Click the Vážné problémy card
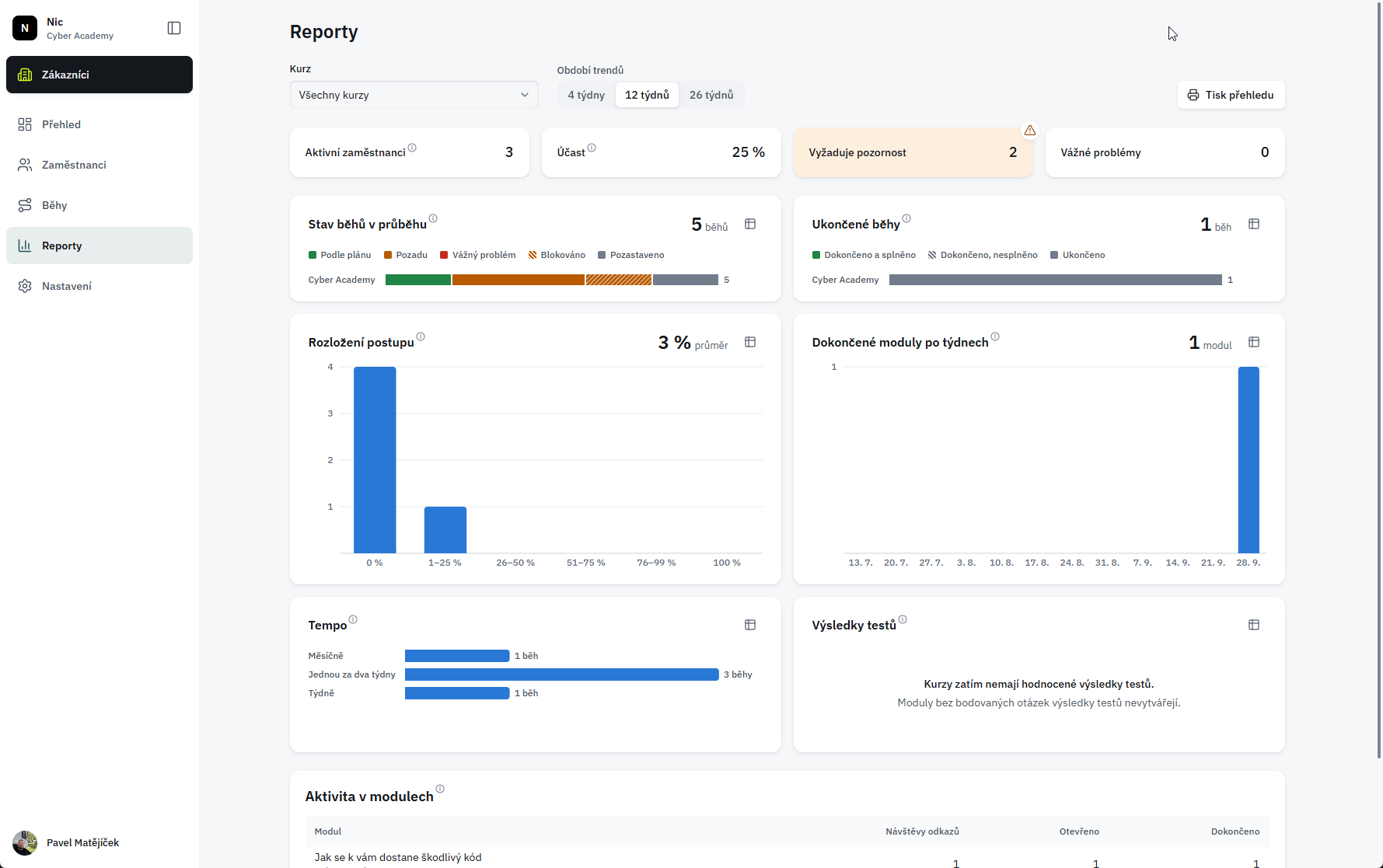This screenshot has height=868, width=1383. tap(1165, 152)
